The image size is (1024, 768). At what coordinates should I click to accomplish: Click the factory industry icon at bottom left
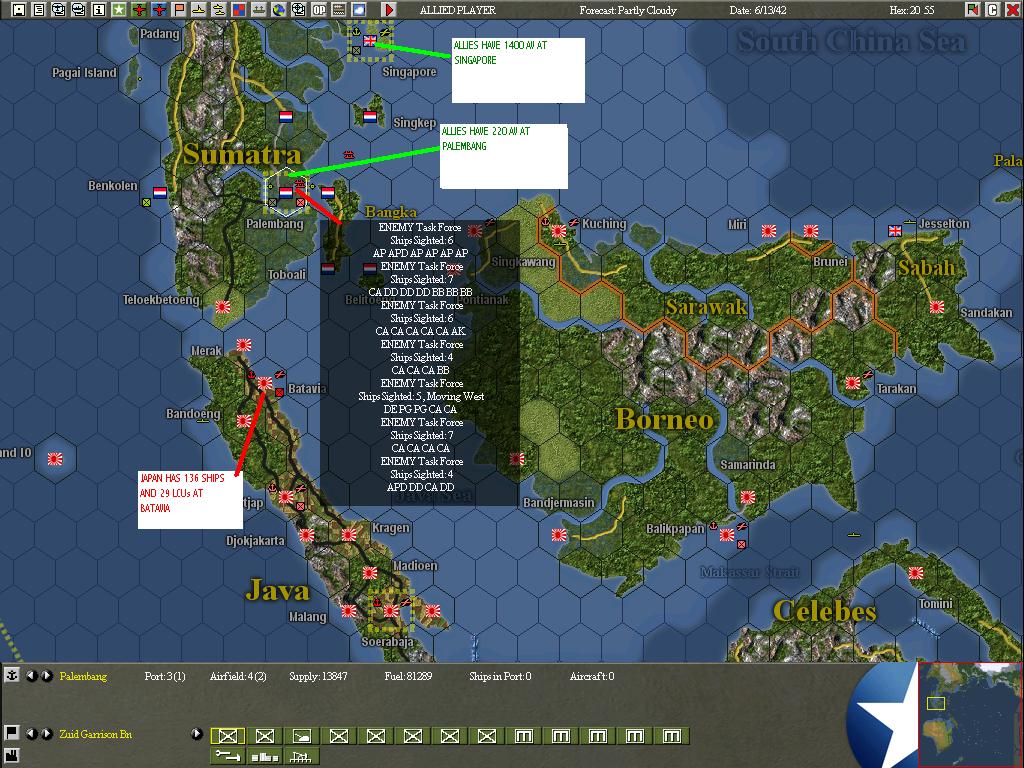pyautogui.click(x=12, y=758)
